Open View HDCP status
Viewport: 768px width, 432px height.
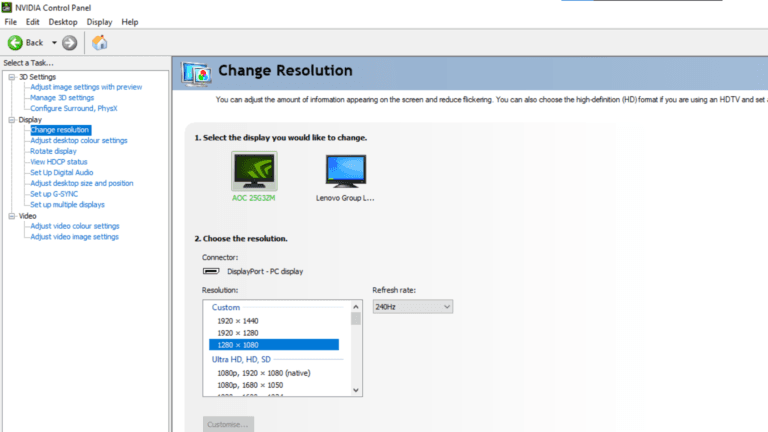coord(59,162)
